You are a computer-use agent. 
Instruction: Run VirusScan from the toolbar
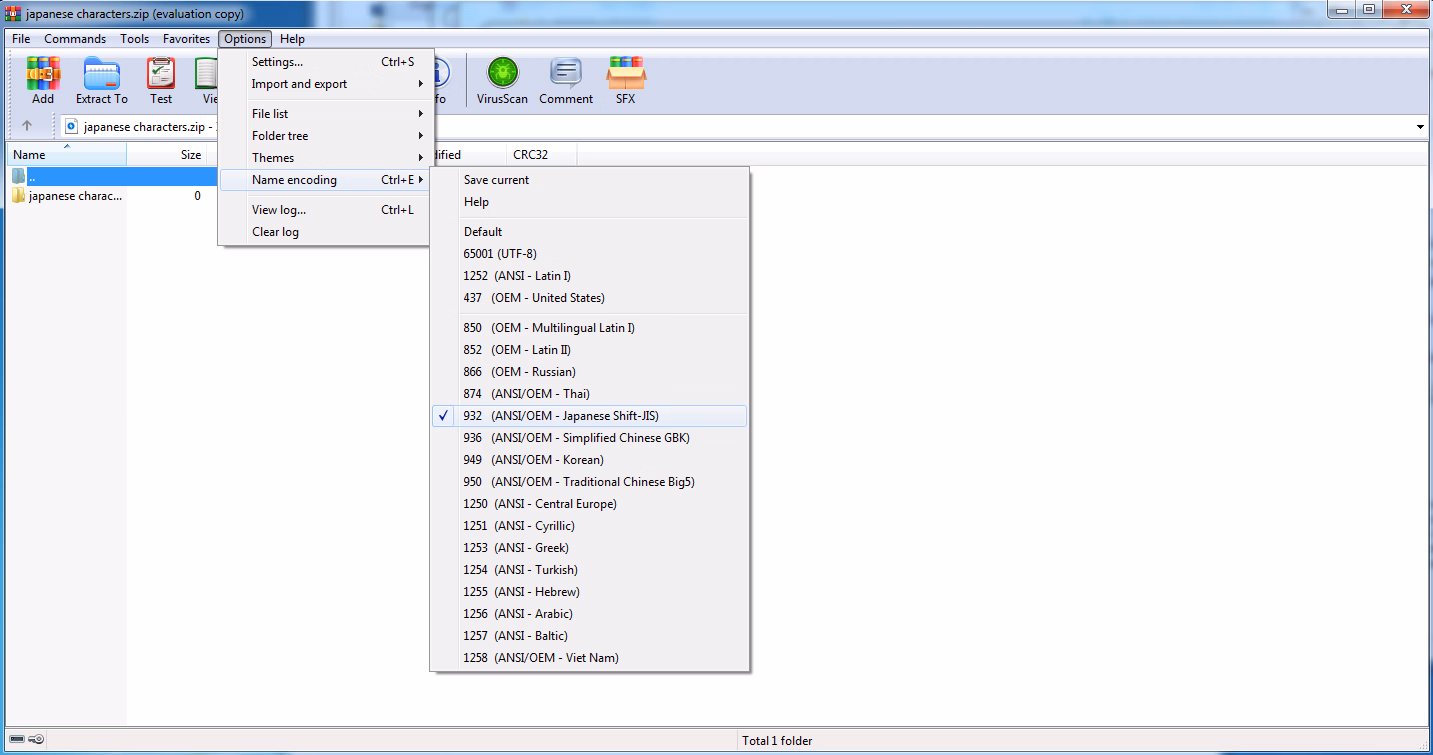502,81
